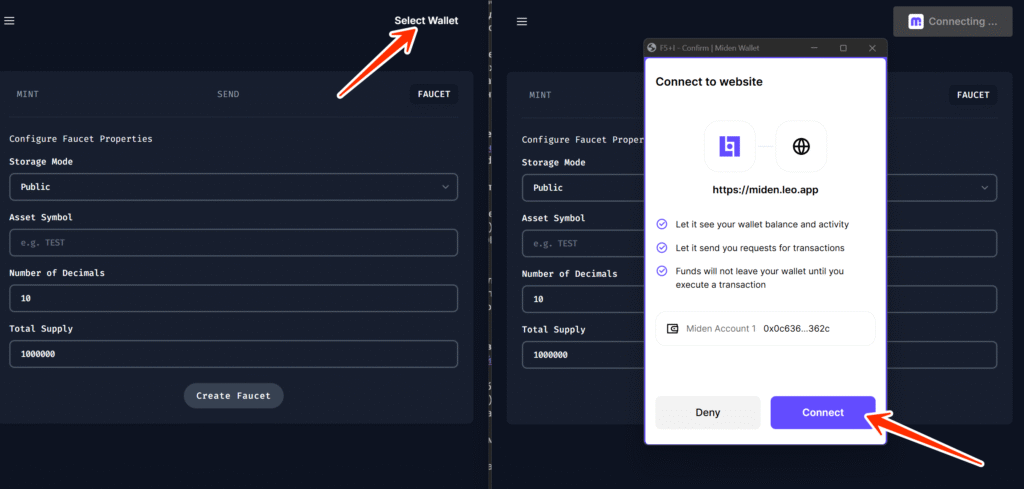Maximize the Miden Wallet popup window
The image size is (1024, 489).
pos(843,48)
